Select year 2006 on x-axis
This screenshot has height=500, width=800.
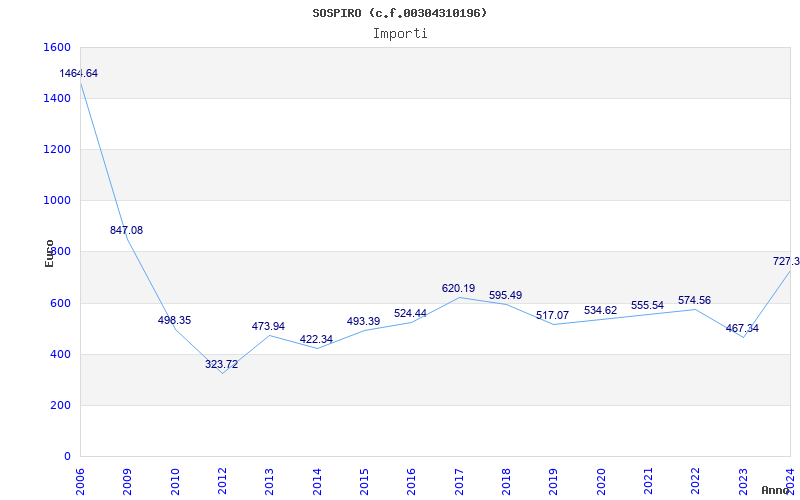point(80,481)
